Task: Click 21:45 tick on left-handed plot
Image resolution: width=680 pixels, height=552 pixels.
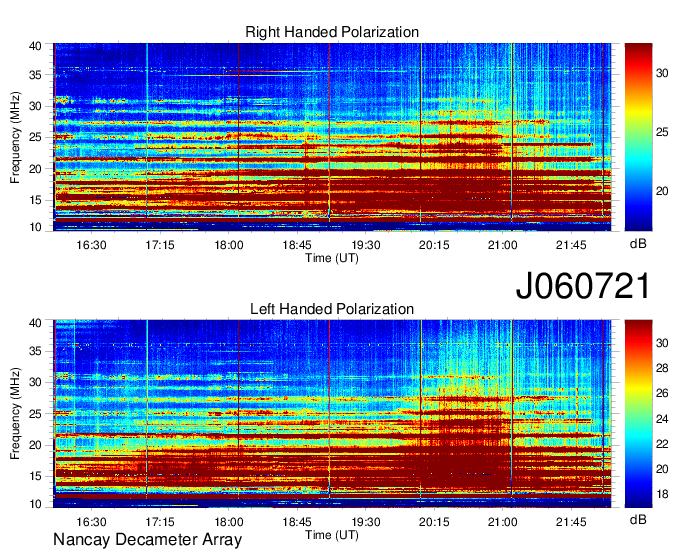Action: (x=571, y=522)
